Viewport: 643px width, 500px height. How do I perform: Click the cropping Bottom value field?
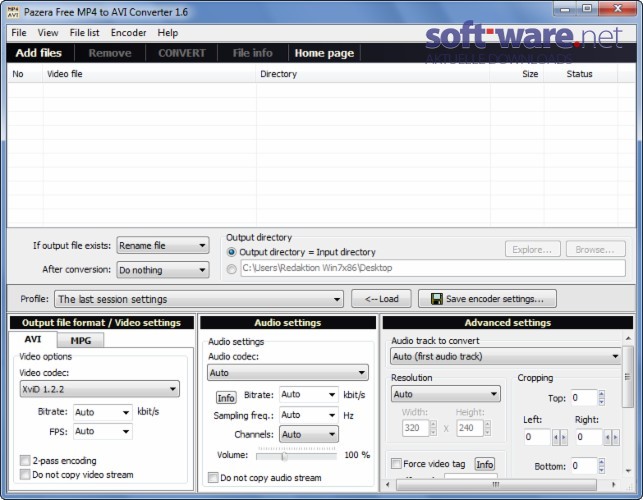584,466
